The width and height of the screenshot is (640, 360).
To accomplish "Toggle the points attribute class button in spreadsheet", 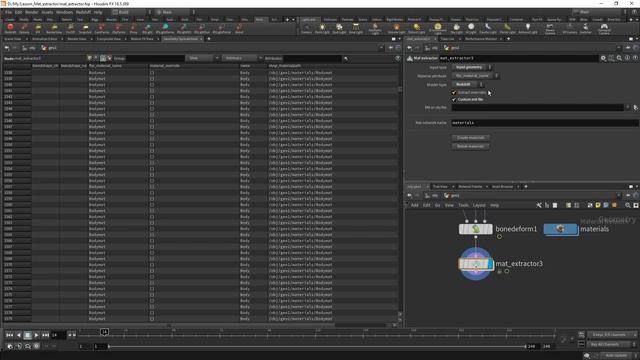I will 89,58.
